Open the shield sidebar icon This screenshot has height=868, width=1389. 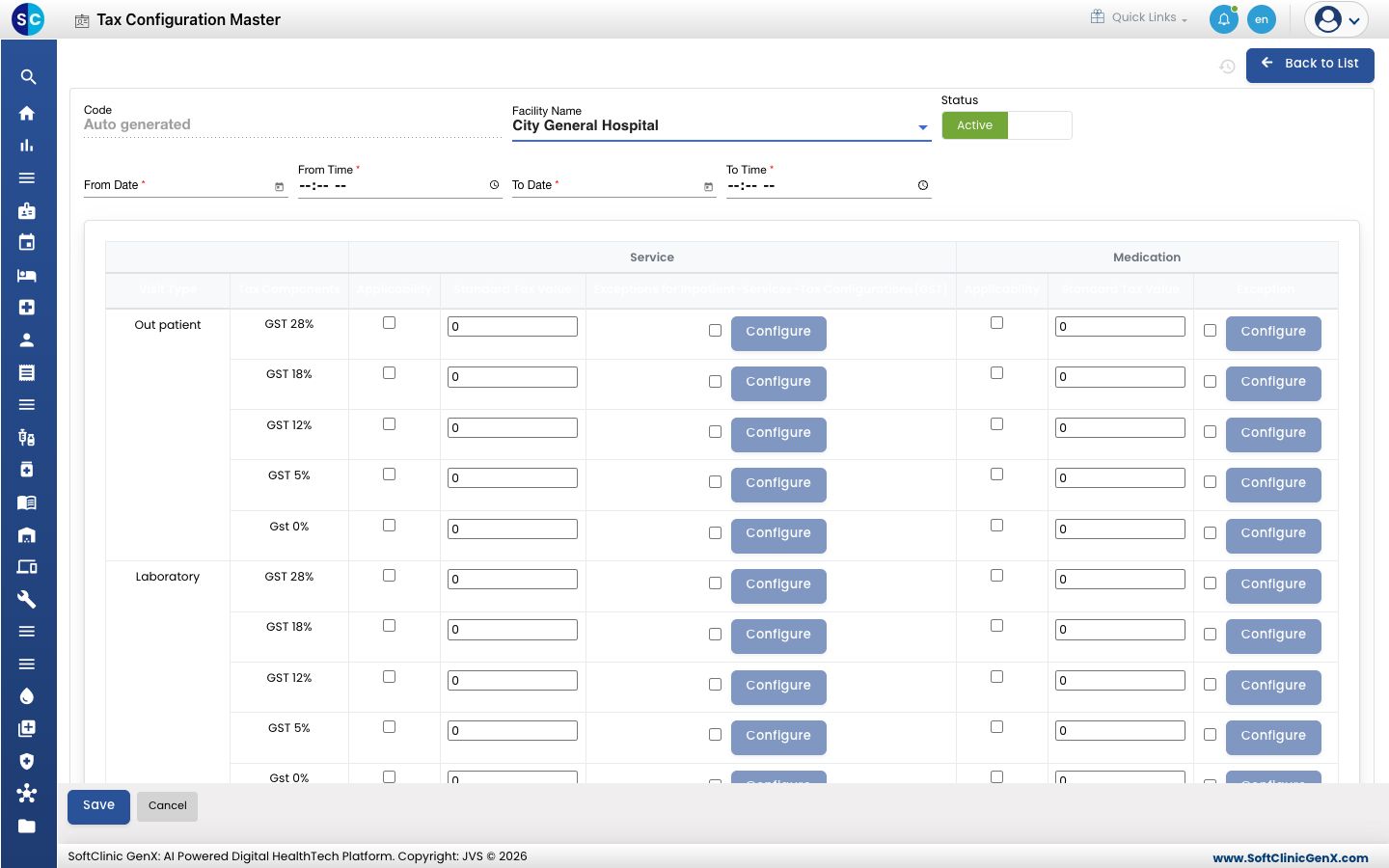27,761
